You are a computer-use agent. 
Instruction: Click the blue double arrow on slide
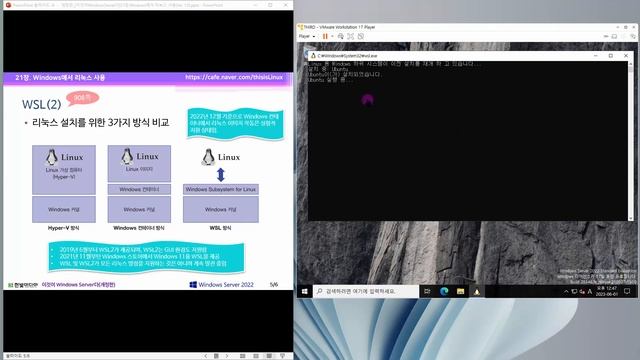221,175
